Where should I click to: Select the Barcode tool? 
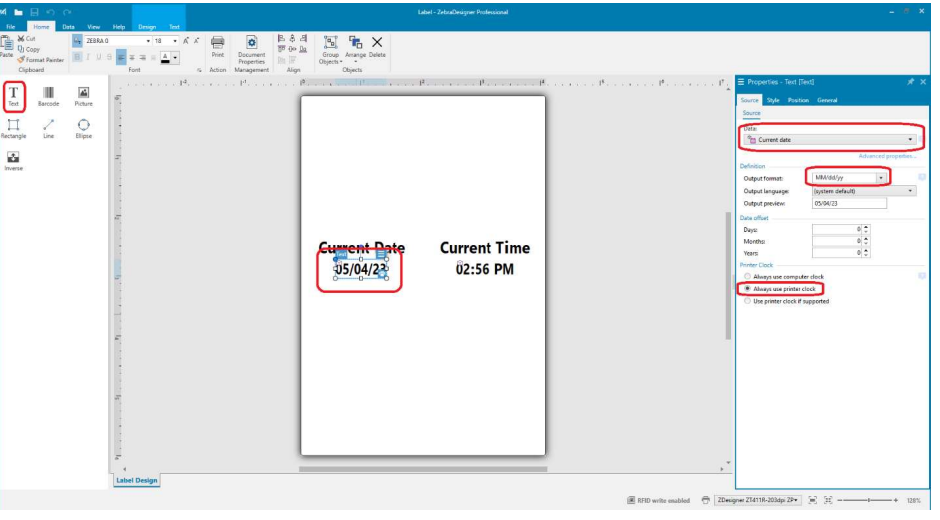point(48,96)
